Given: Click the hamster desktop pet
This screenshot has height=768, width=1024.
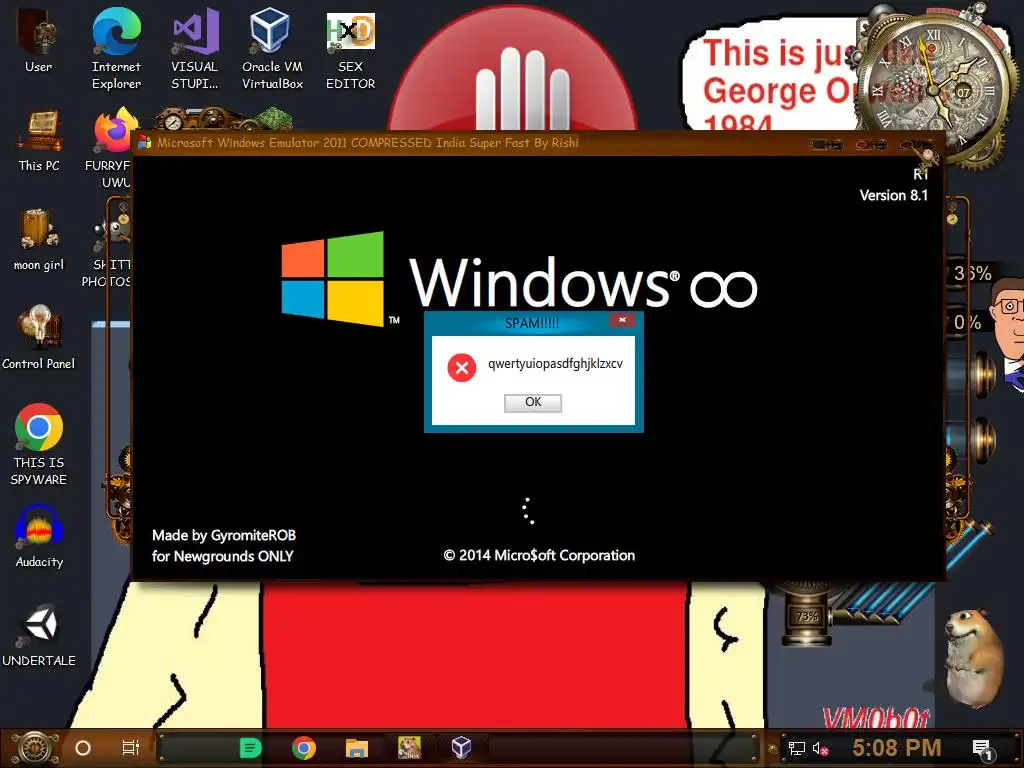Looking at the screenshot, I should 973,658.
